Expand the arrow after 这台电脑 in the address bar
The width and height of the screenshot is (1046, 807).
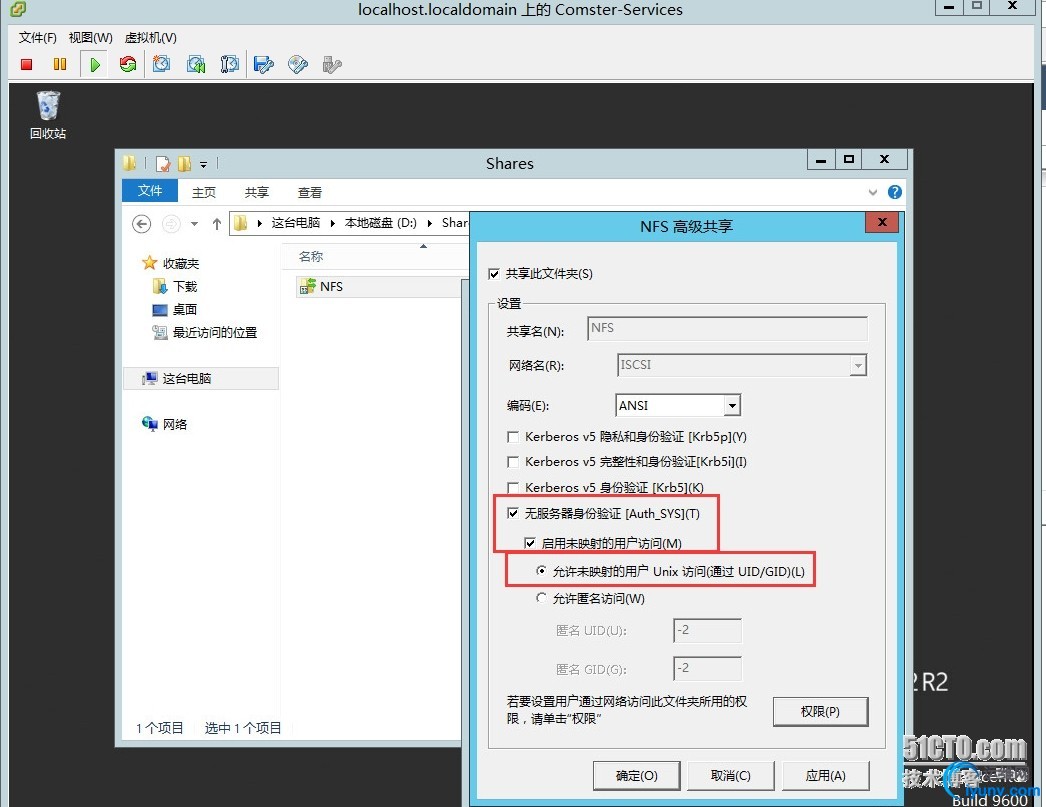pos(332,223)
